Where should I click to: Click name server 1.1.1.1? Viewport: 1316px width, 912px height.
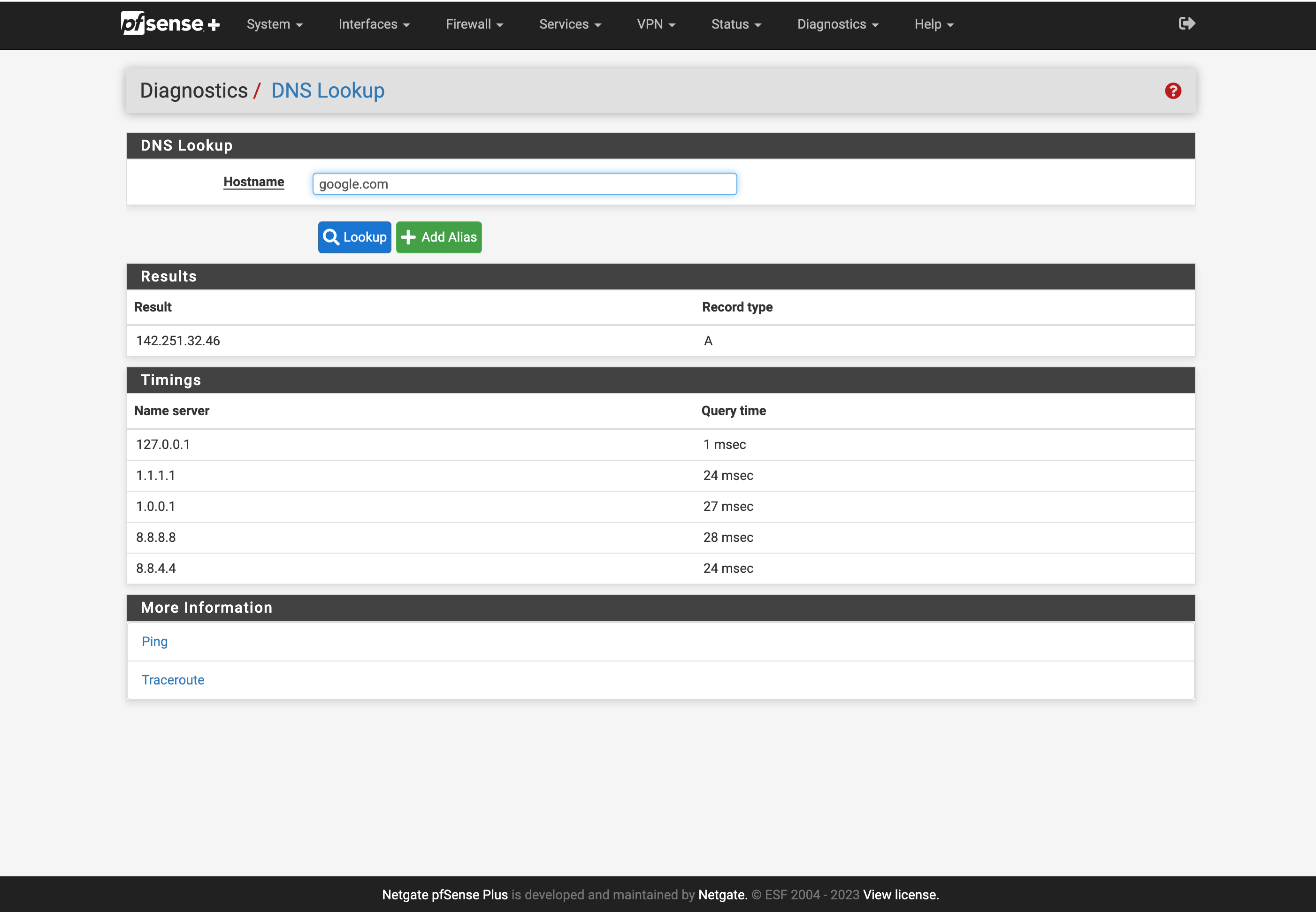[155, 475]
